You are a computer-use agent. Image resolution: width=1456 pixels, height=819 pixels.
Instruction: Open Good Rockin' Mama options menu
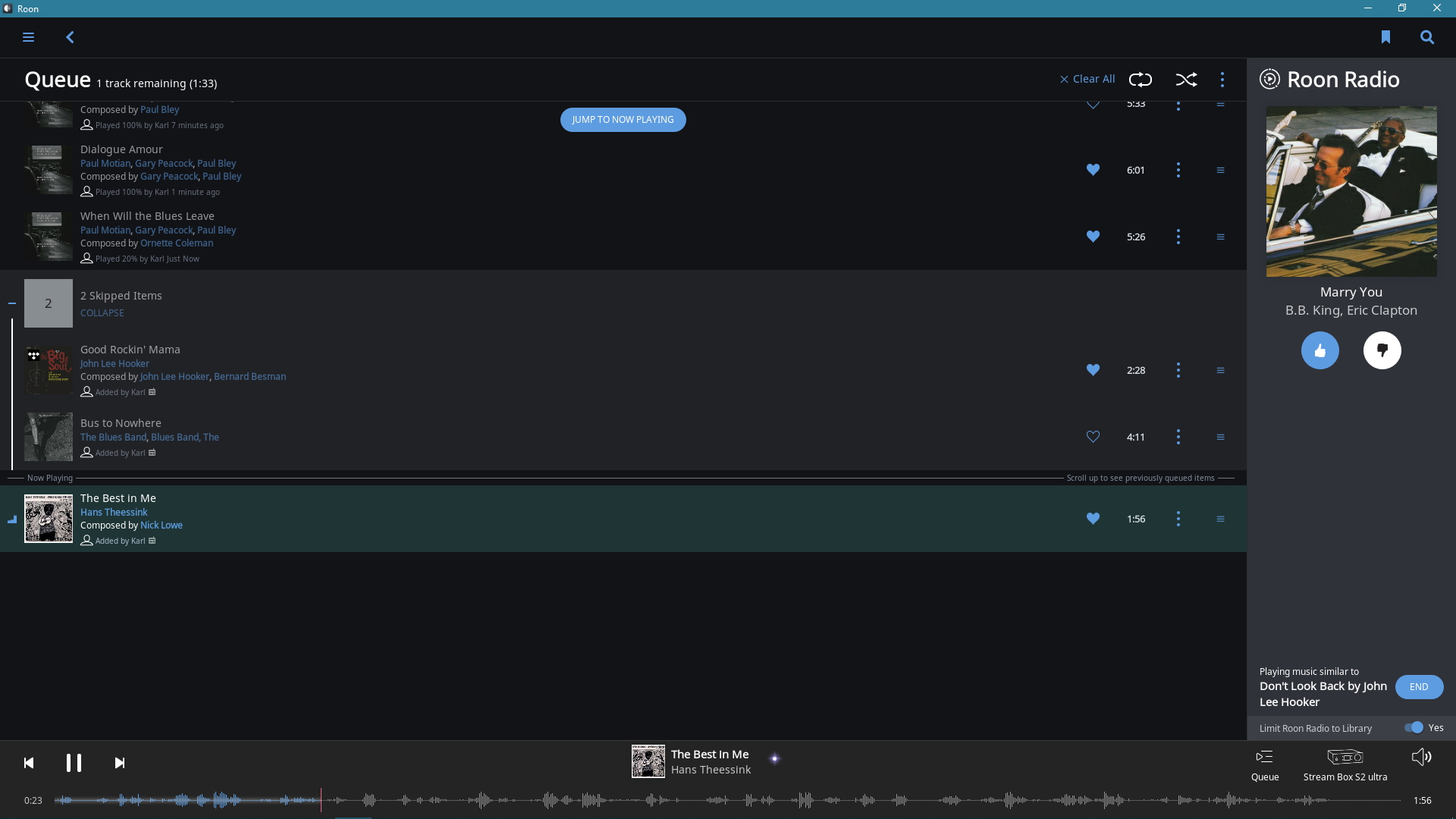pos(1178,370)
